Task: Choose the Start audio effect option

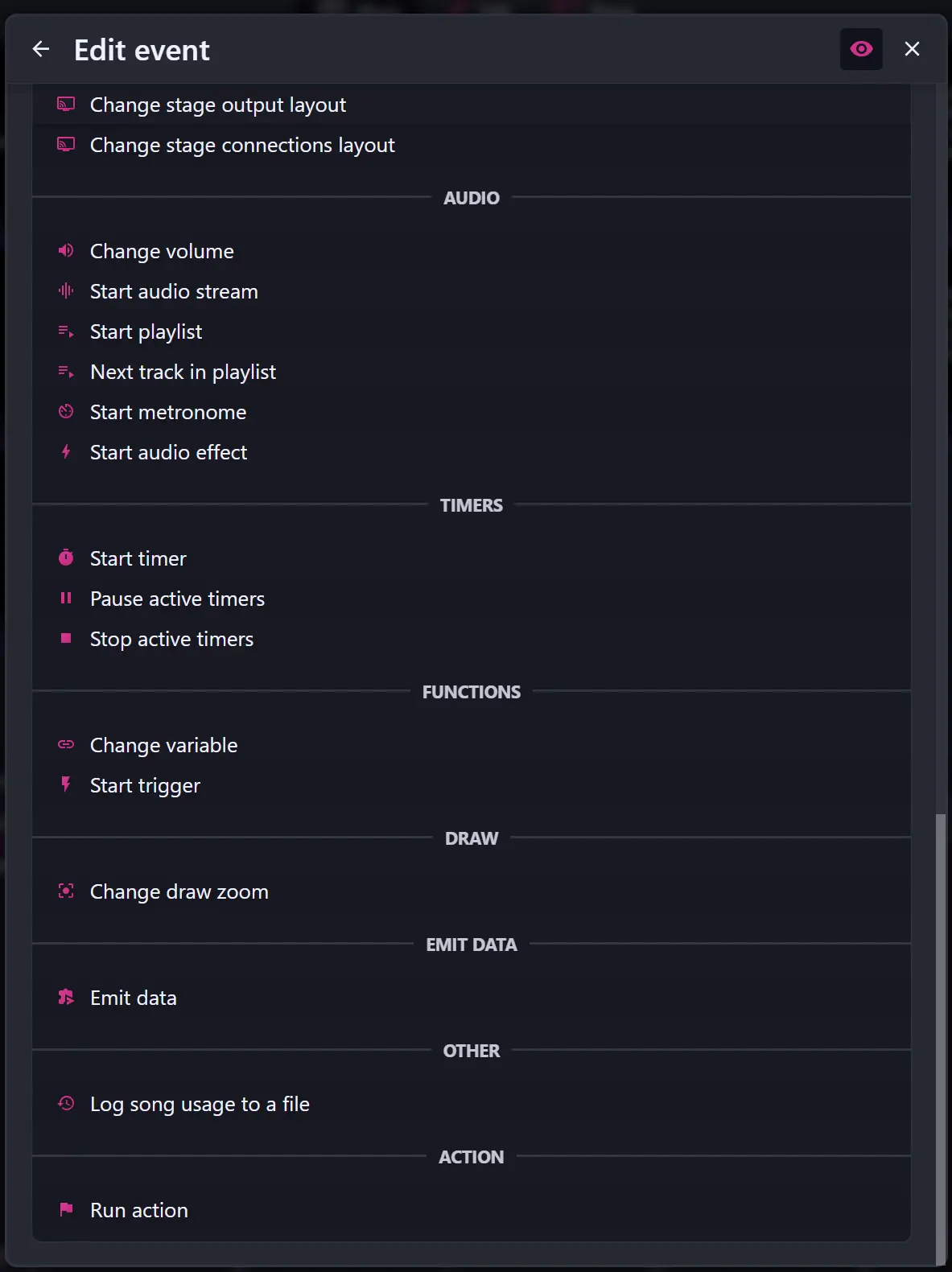Action: 168,452
